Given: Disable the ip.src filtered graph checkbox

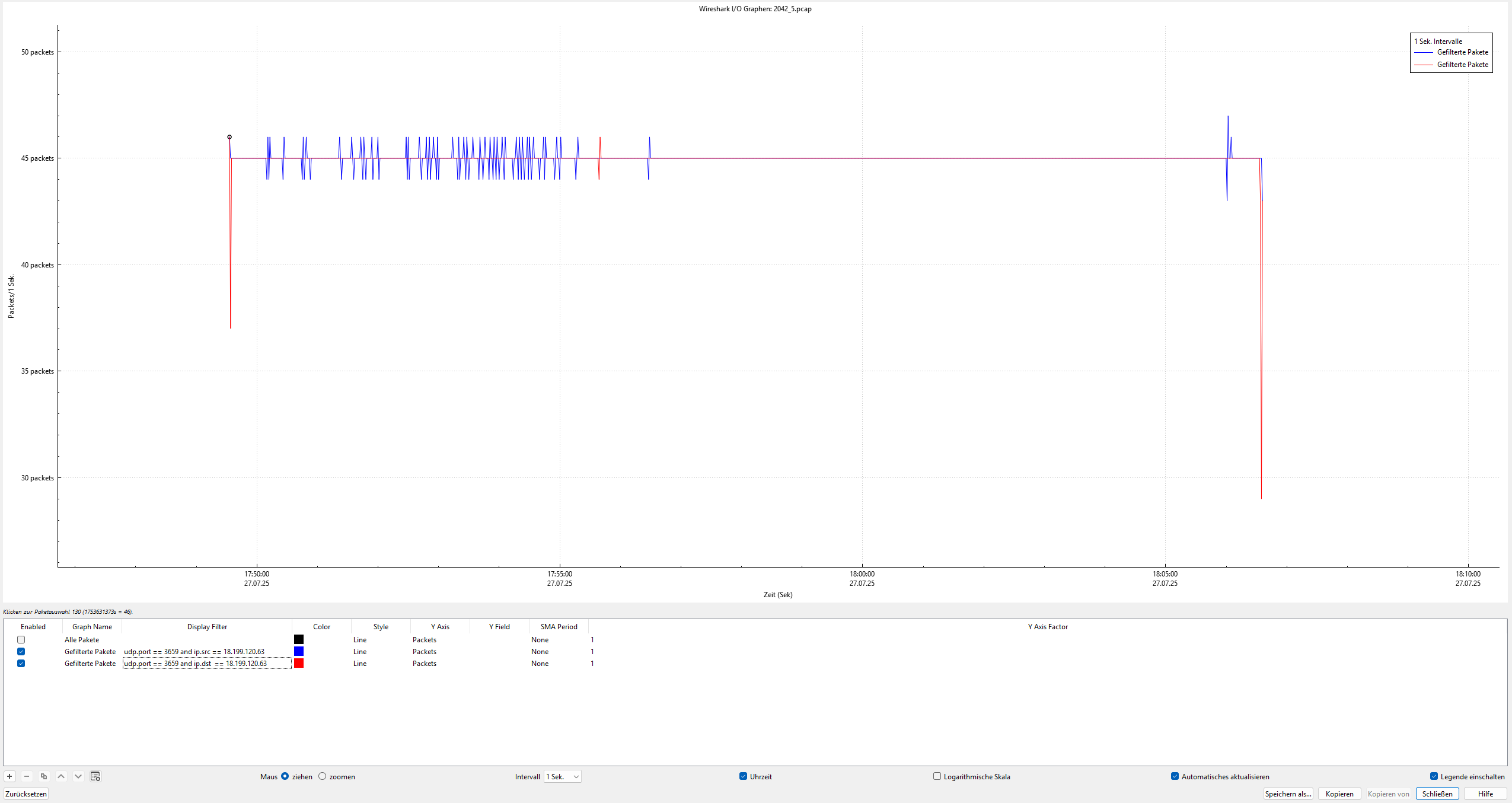Looking at the screenshot, I should tap(21, 651).
